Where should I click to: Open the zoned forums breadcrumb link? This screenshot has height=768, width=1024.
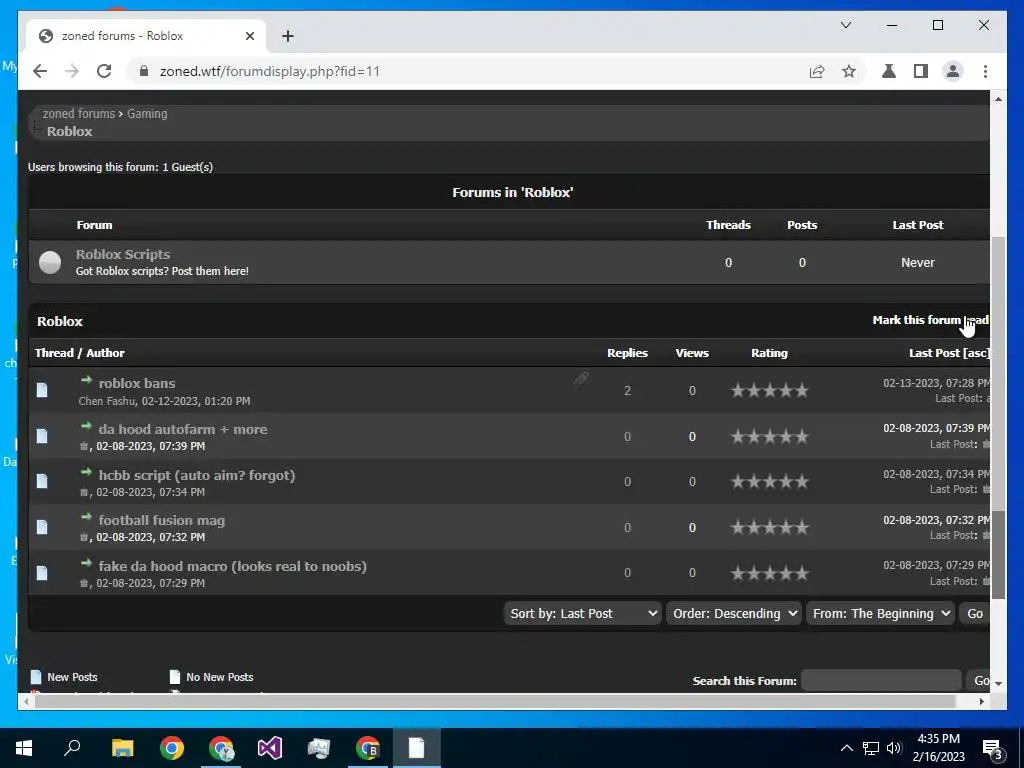(78, 114)
